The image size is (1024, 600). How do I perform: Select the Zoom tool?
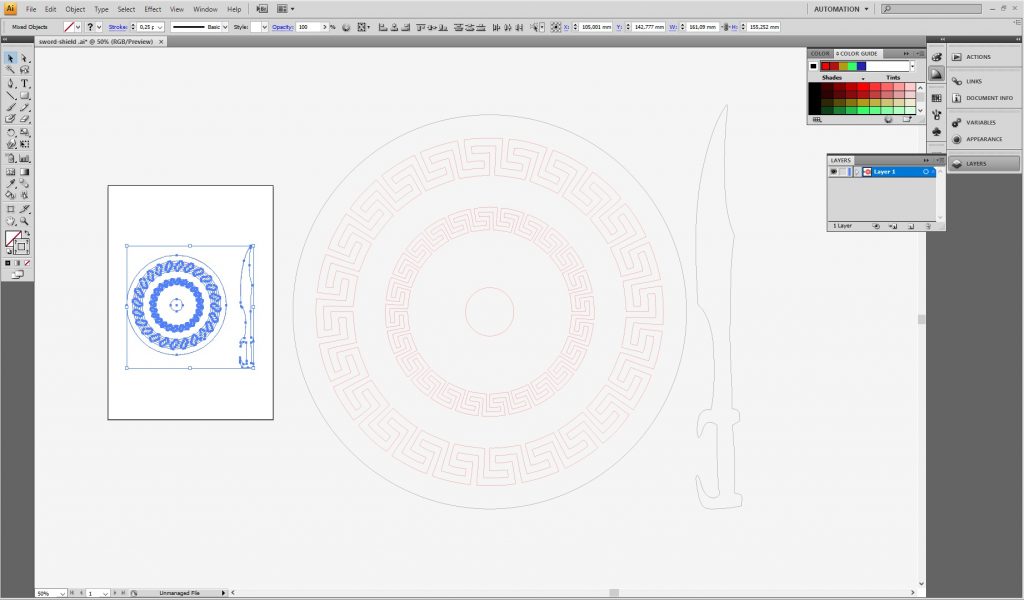tap(25, 221)
